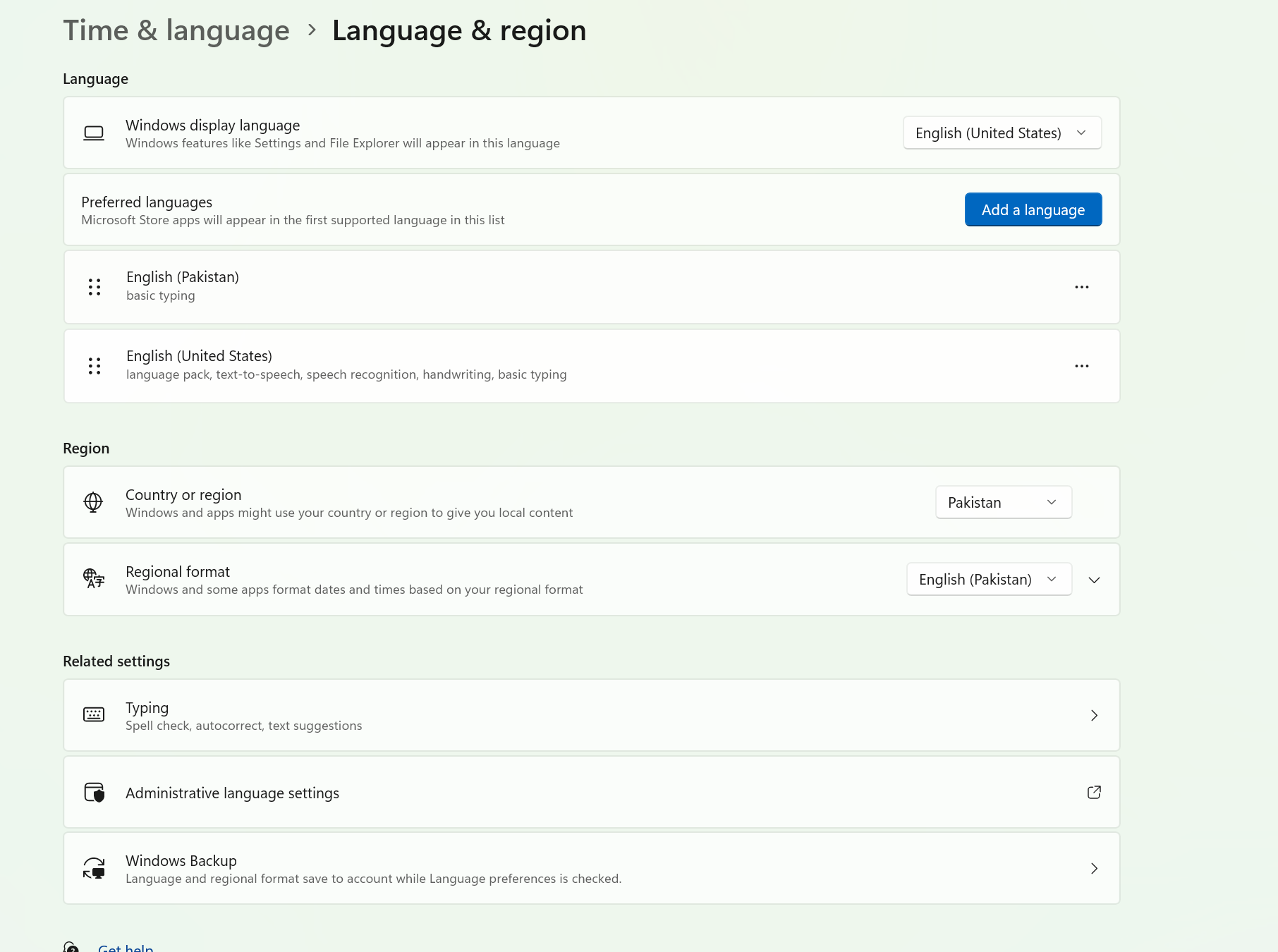Open more options for English (Pakistan)
Screen dimensions: 1278x952
point(1082,287)
